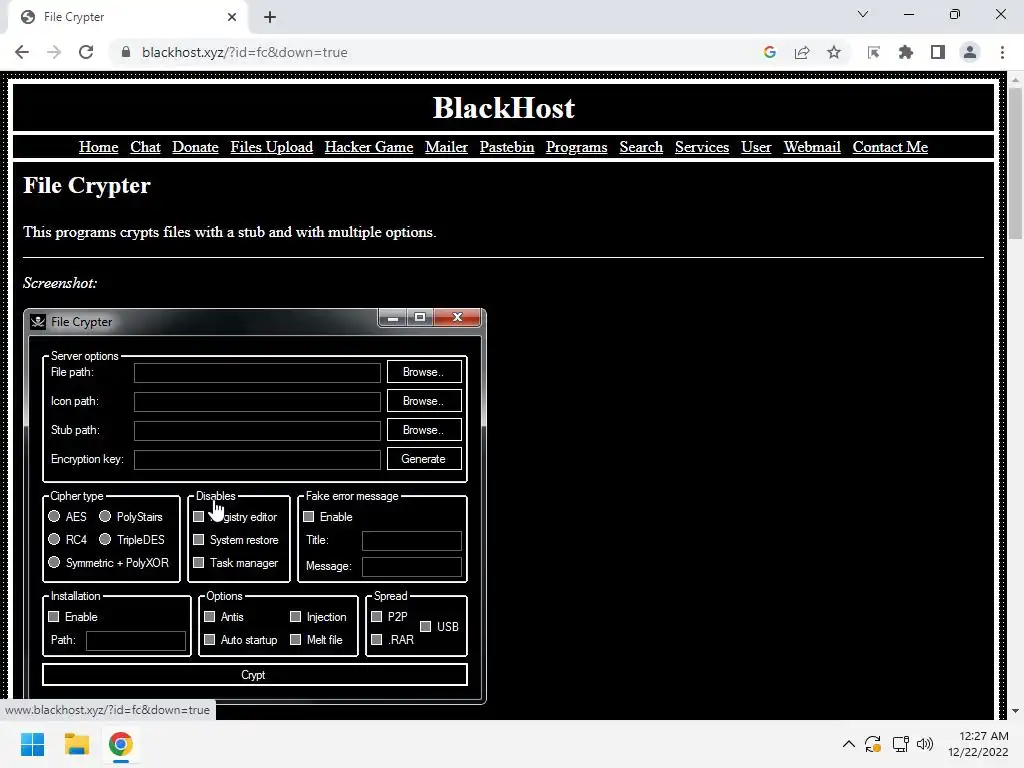Expand the tab search chevron
The image size is (1024, 768).
coord(863,14)
